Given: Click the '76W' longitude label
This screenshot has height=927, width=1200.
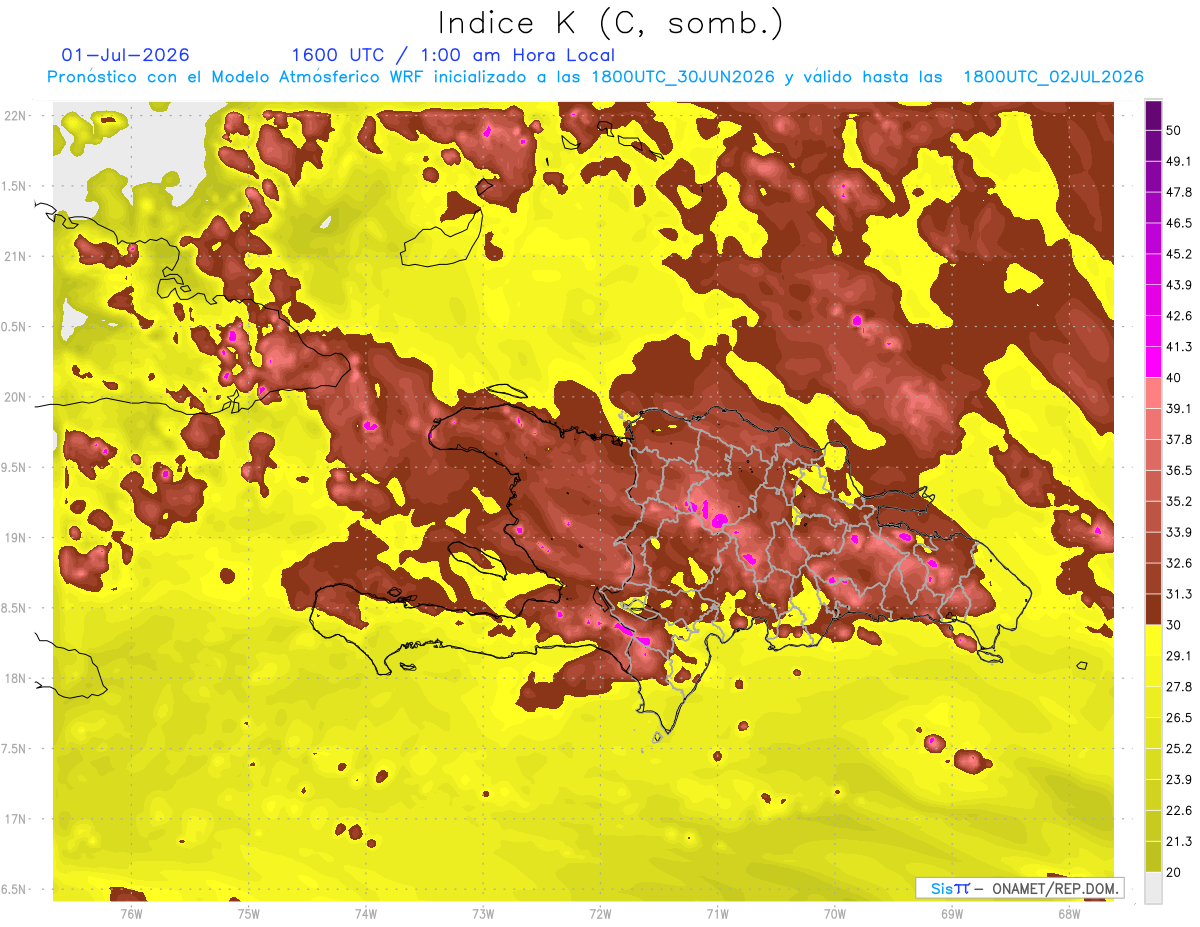Looking at the screenshot, I should point(131,913).
